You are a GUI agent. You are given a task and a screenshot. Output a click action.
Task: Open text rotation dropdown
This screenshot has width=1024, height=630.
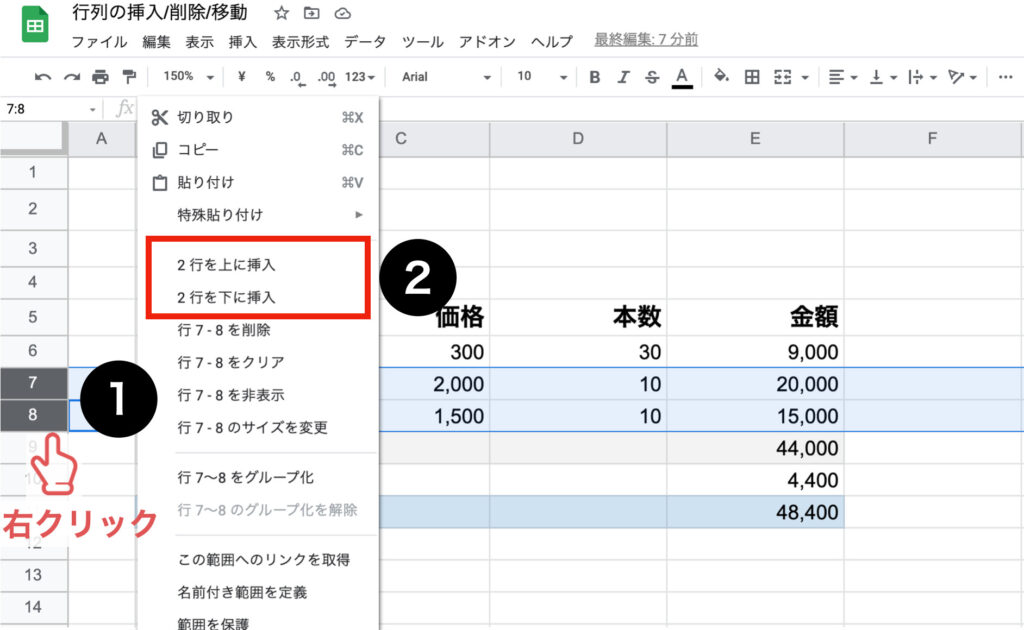962,77
